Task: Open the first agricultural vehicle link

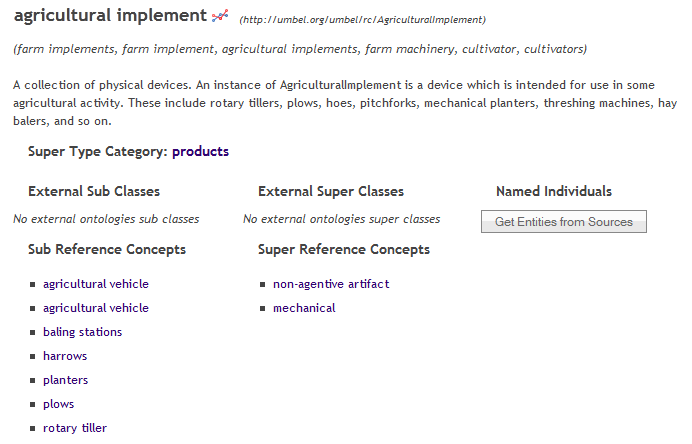Action: click(x=96, y=284)
